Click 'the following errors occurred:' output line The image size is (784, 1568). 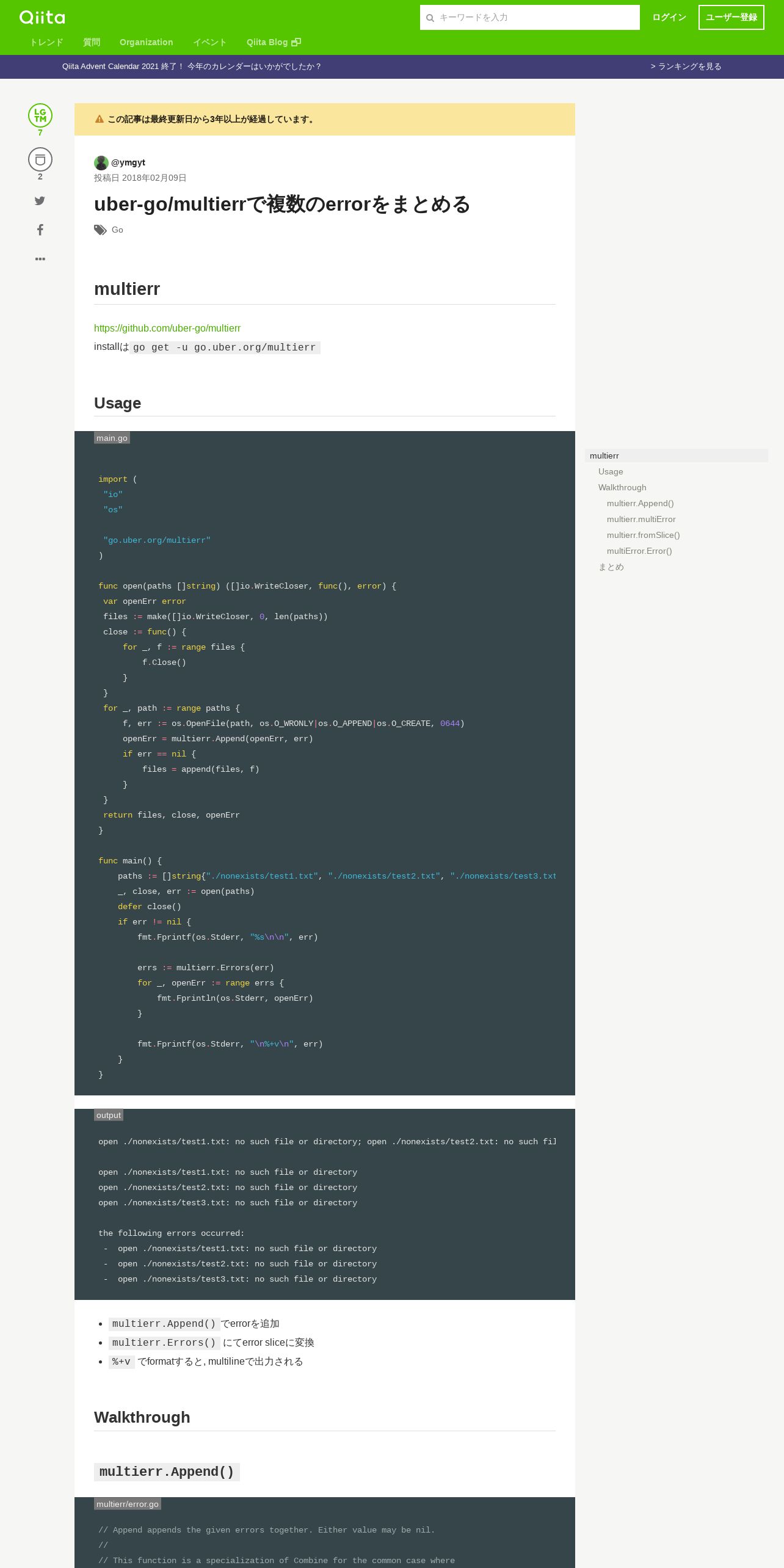pos(171,1233)
